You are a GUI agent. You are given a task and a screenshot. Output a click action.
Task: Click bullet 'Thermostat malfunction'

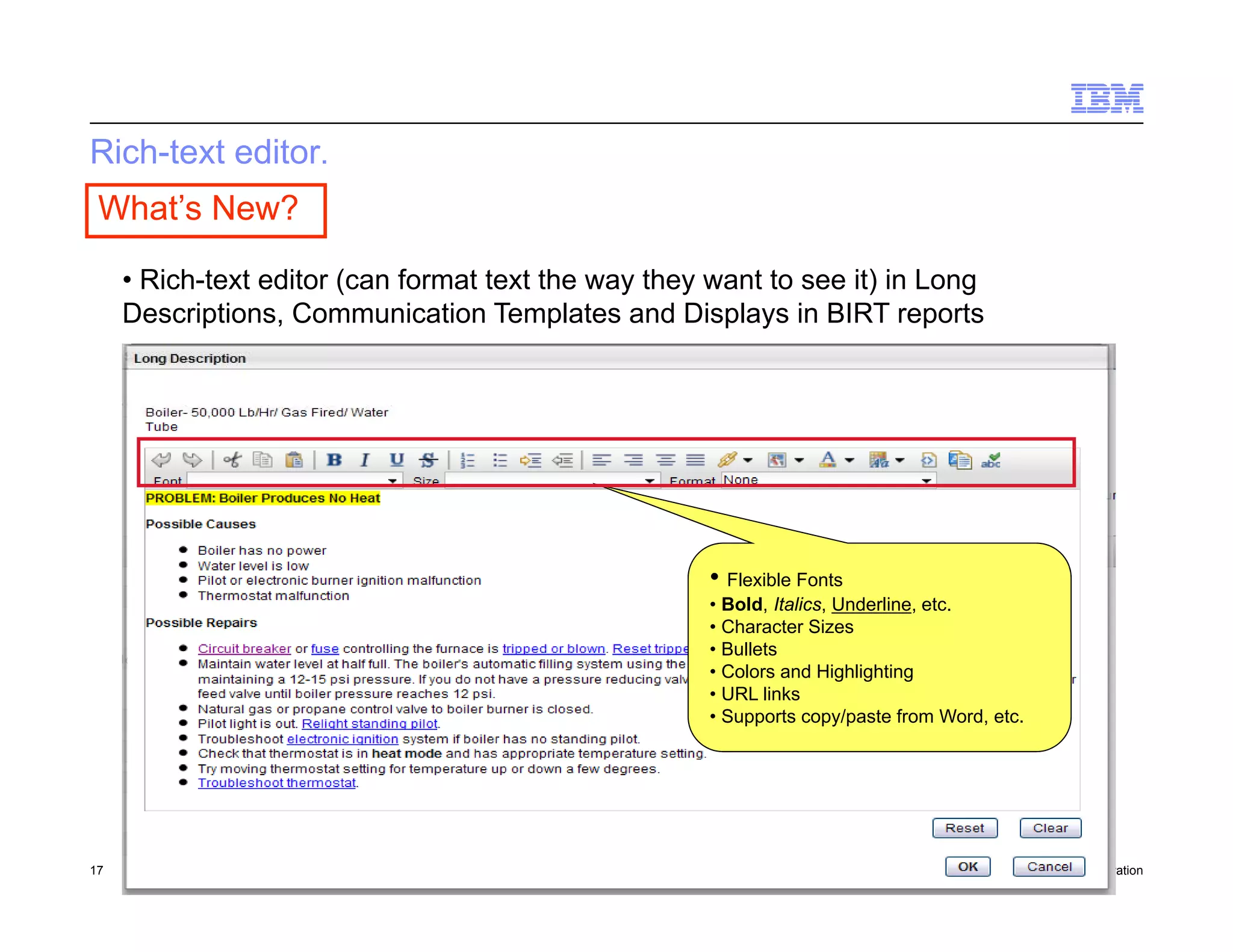pyautogui.click(x=273, y=596)
